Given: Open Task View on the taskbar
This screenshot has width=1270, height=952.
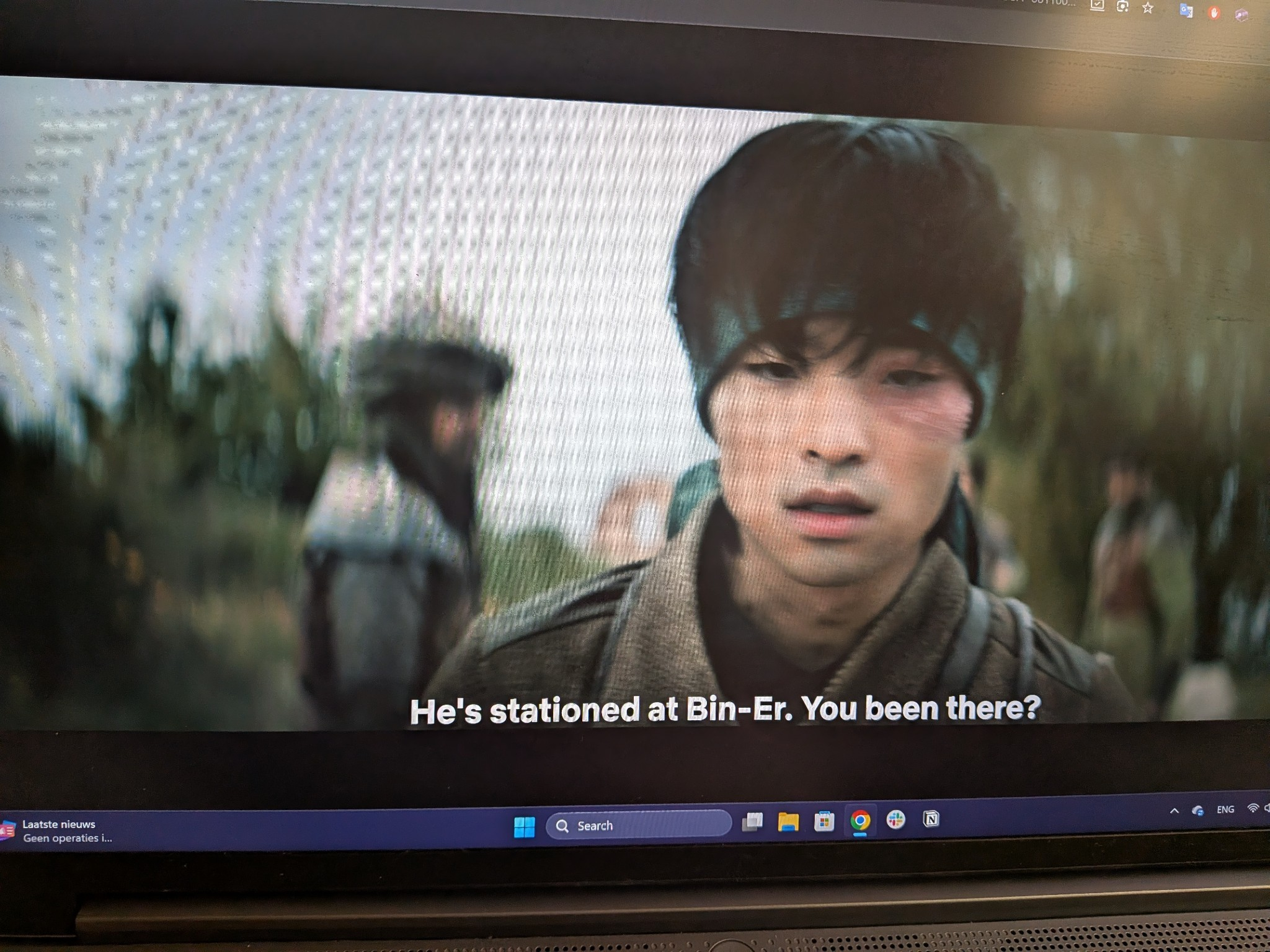Looking at the screenshot, I should point(752,822).
